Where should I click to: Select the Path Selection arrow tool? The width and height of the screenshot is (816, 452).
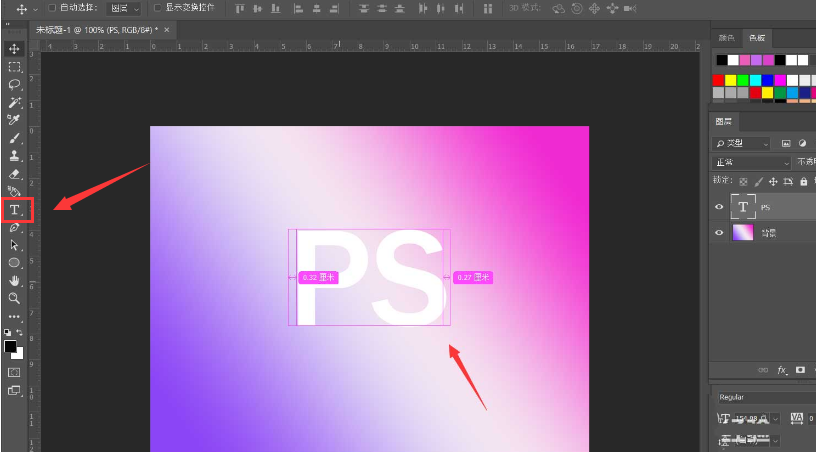pyautogui.click(x=14, y=246)
